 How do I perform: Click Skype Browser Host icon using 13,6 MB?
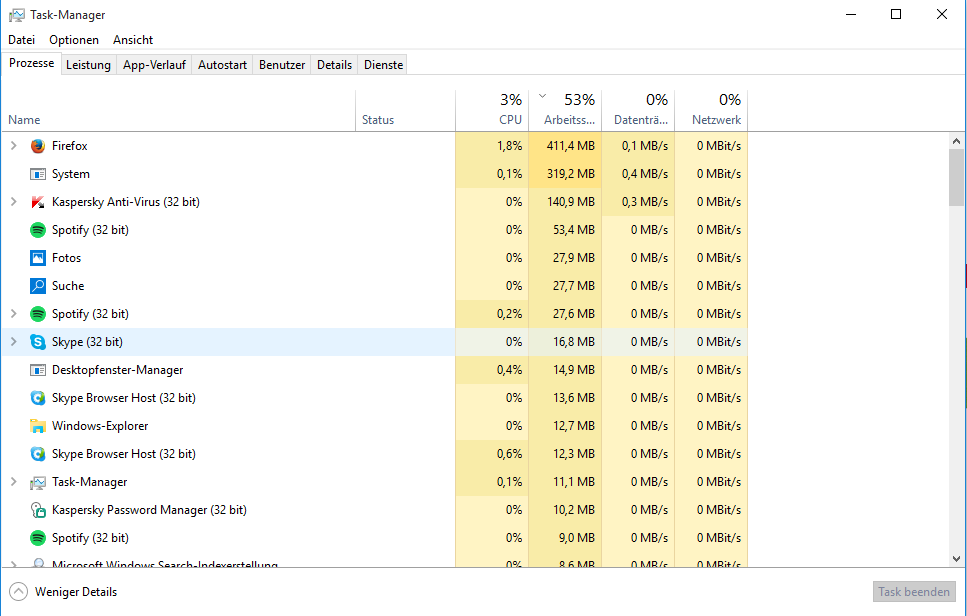point(38,398)
